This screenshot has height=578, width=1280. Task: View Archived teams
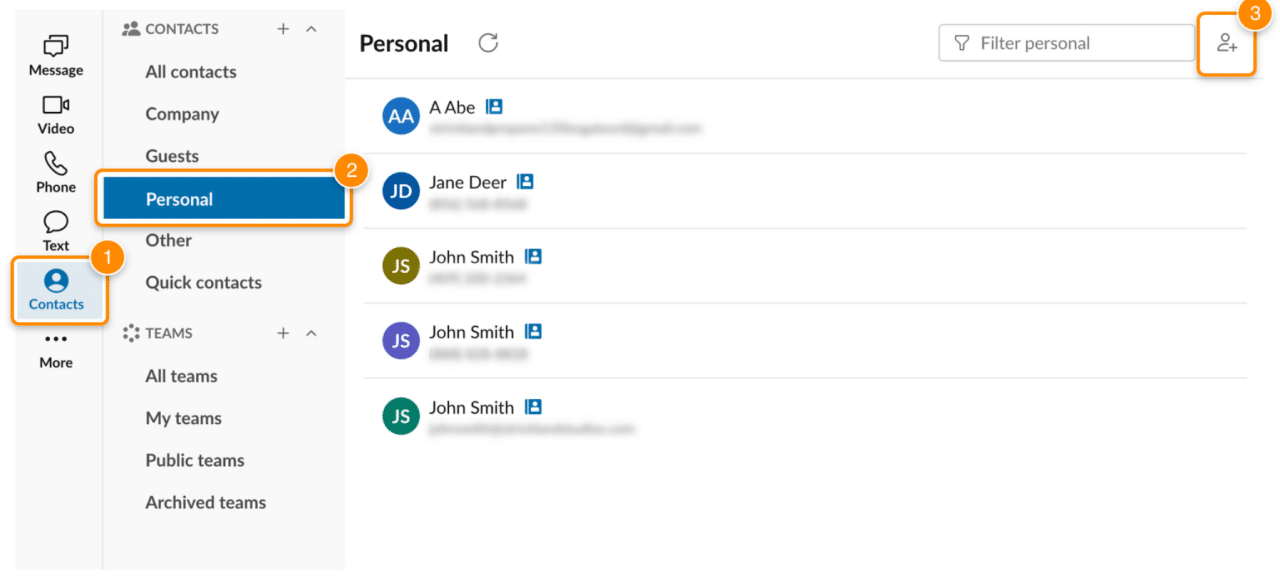(205, 502)
